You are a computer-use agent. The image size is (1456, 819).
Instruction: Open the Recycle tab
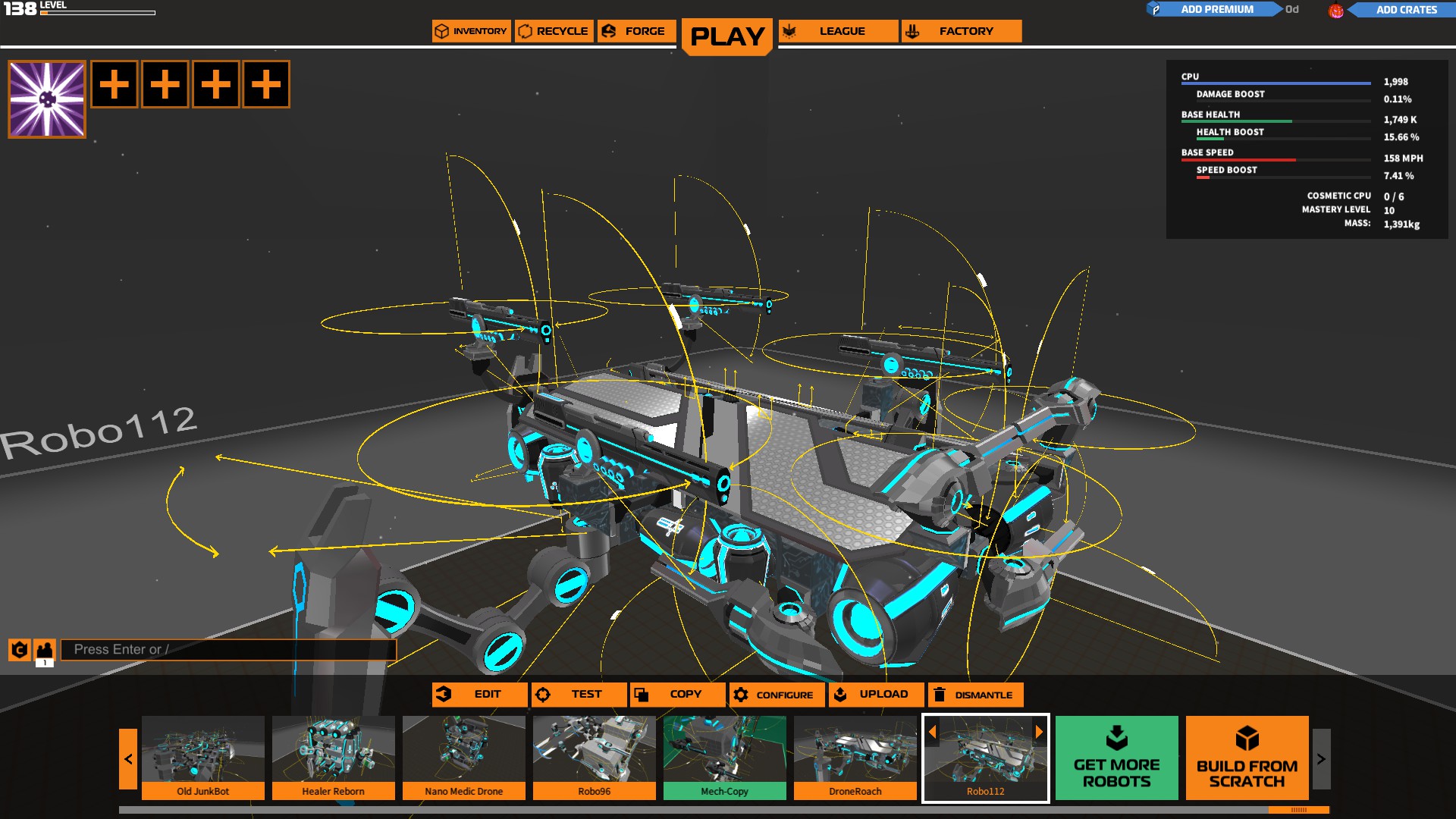click(x=554, y=31)
